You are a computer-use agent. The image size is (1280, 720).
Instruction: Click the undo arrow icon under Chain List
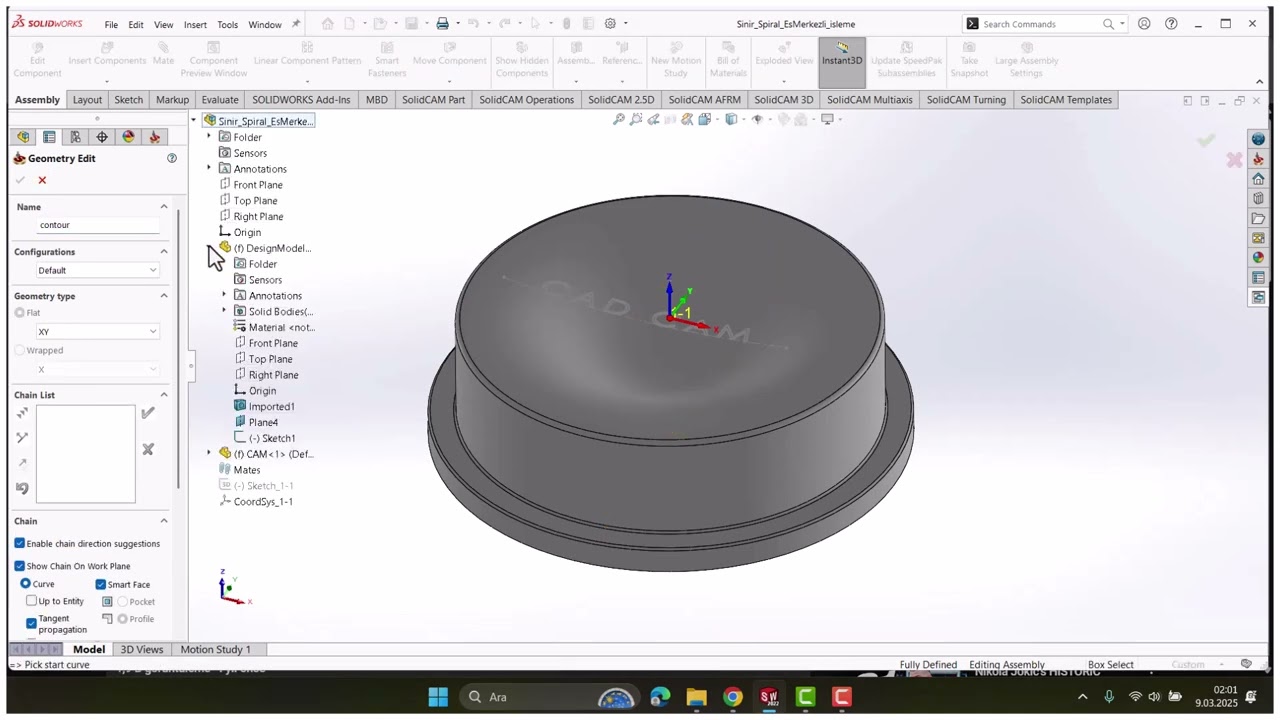click(22, 488)
